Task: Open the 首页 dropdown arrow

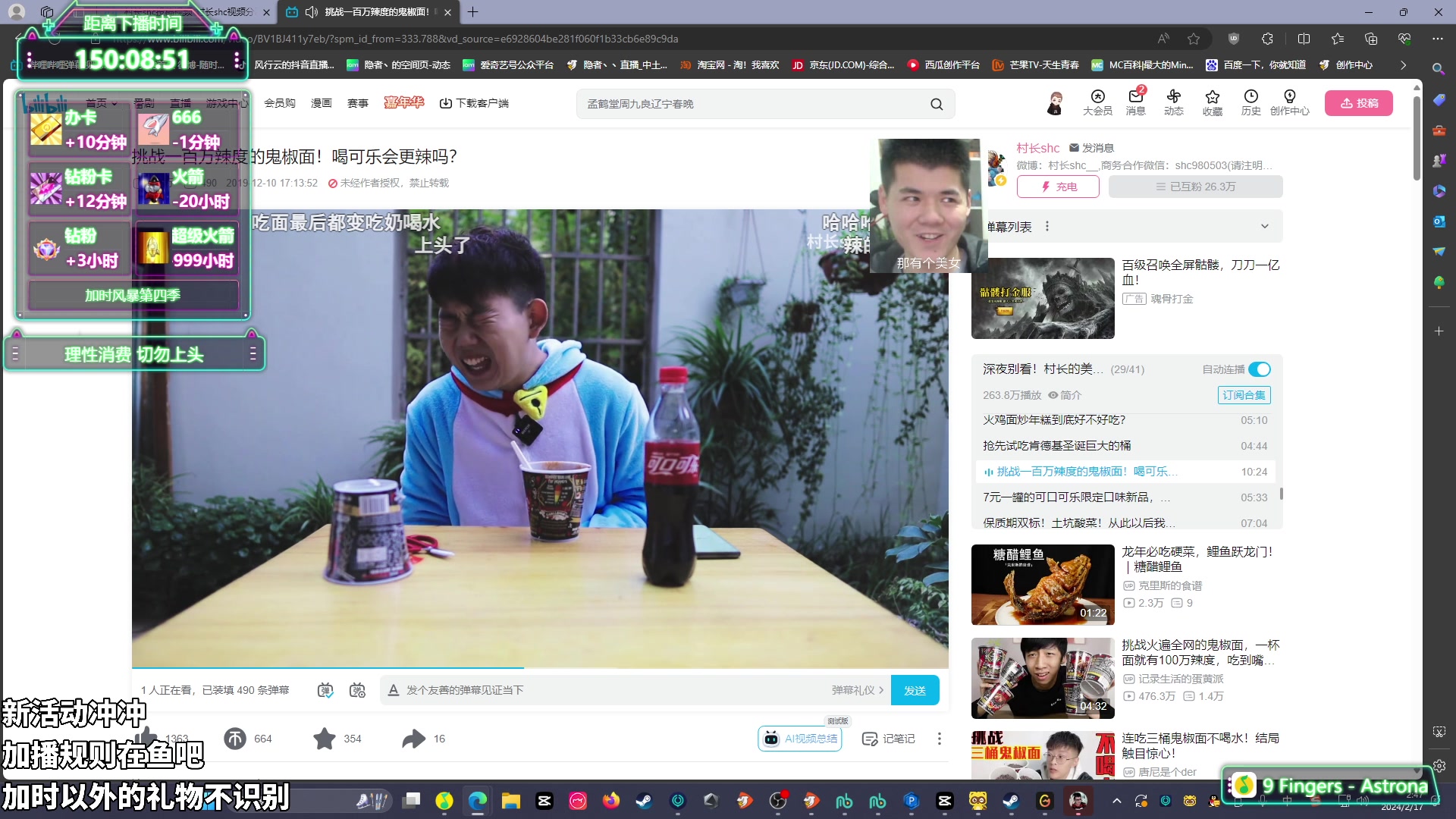Action: click(113, 103)
